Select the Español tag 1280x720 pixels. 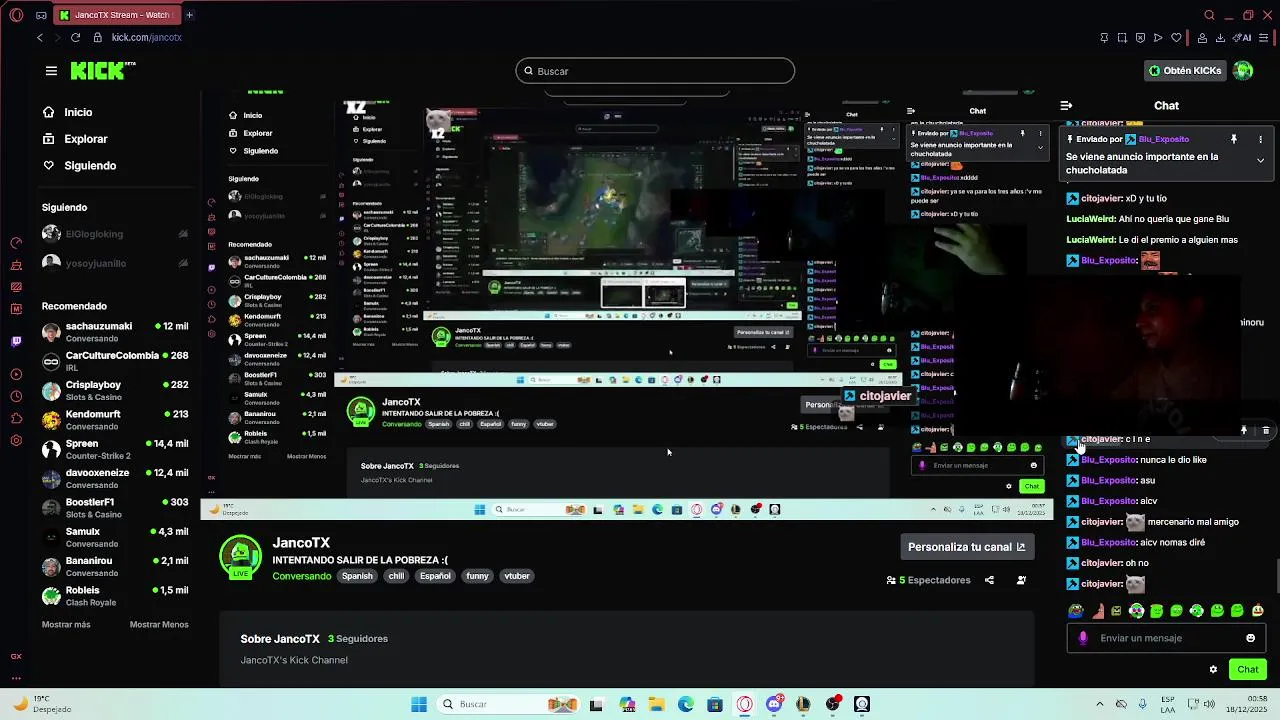click(x=435, y=576)
